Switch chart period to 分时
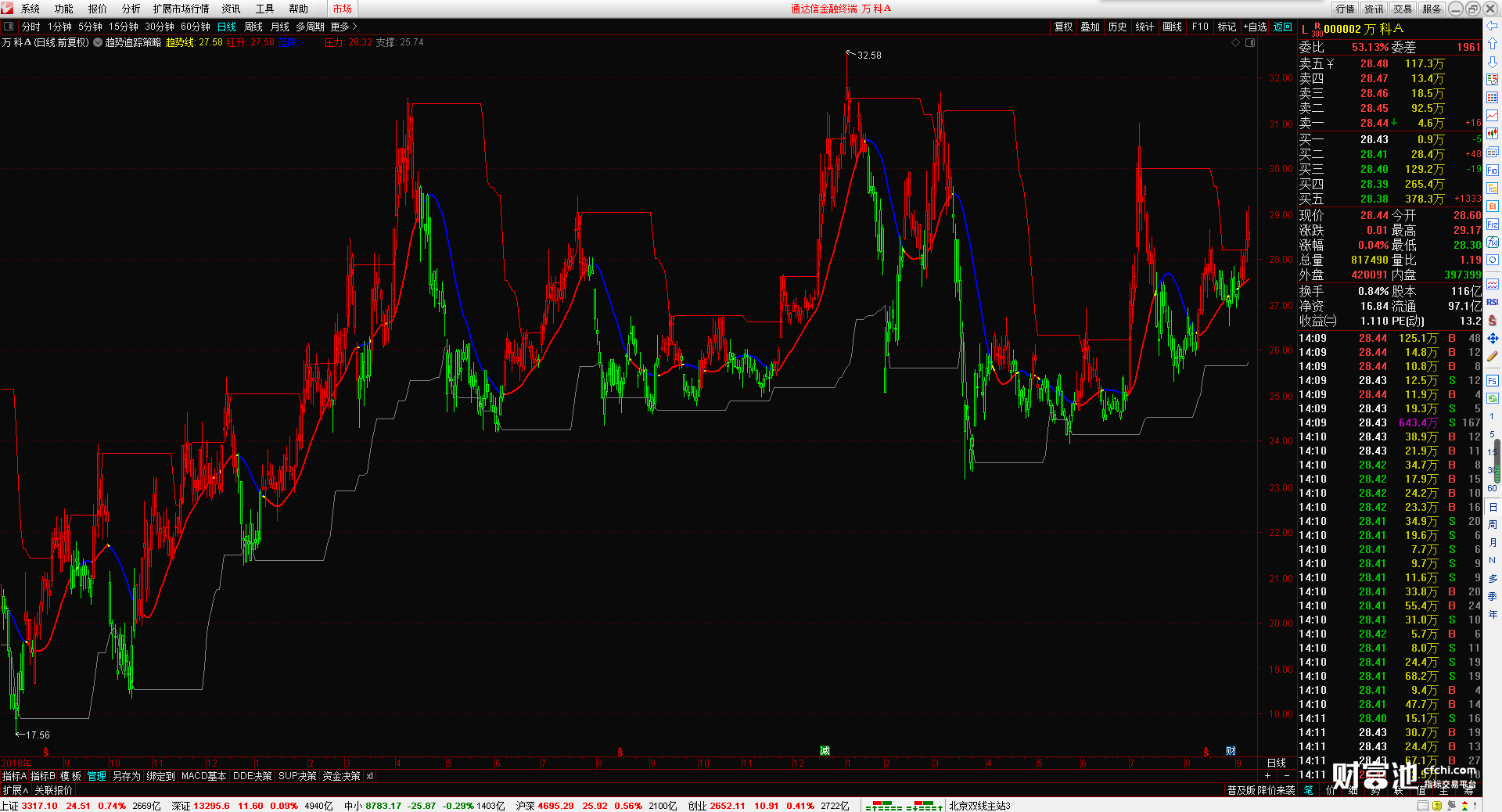The image size is (1502, 812). click(31, 27)
